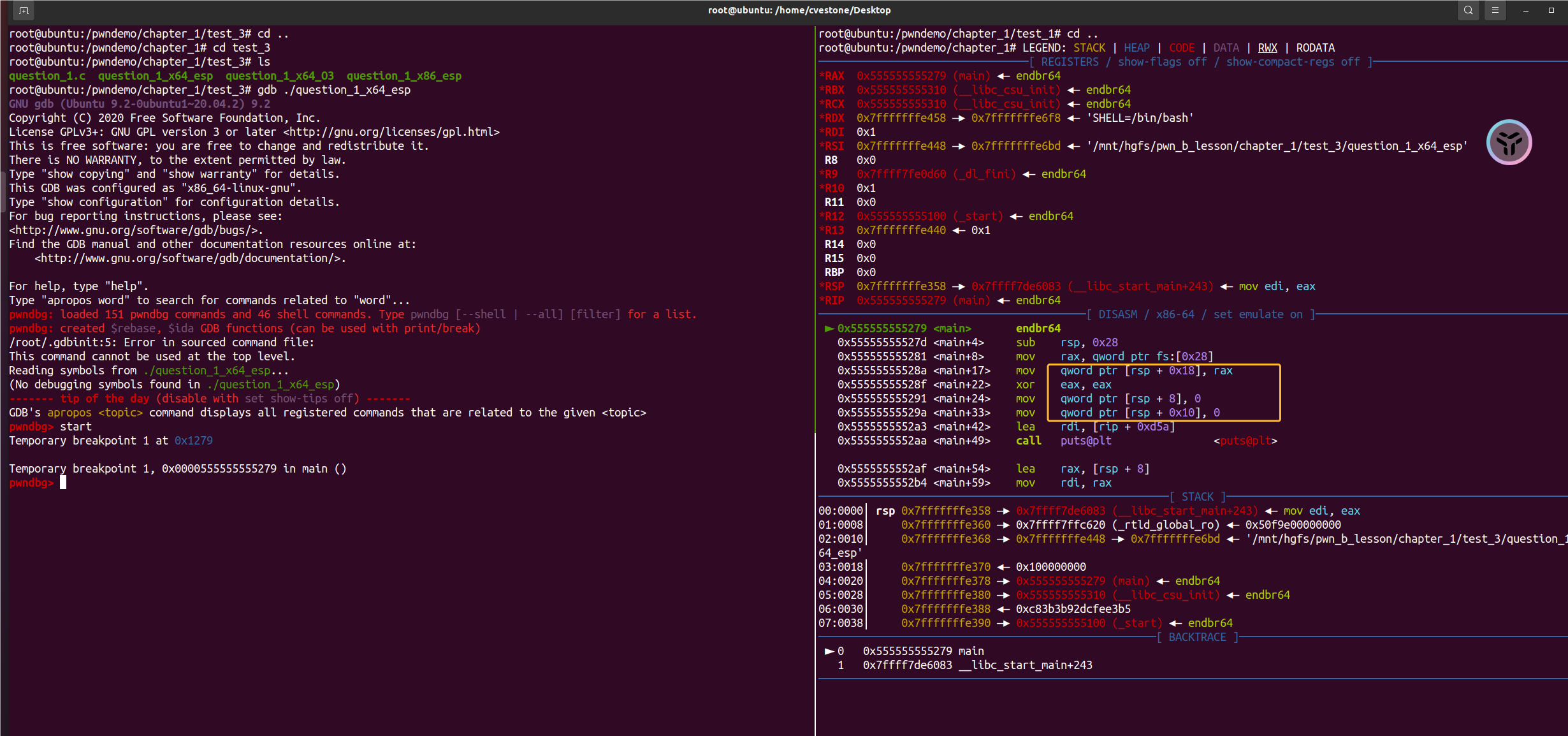Viewport: 1568px width, 736px height.
Task: Click the gnu.org gdb bugs URL
Action: (133, 230)
